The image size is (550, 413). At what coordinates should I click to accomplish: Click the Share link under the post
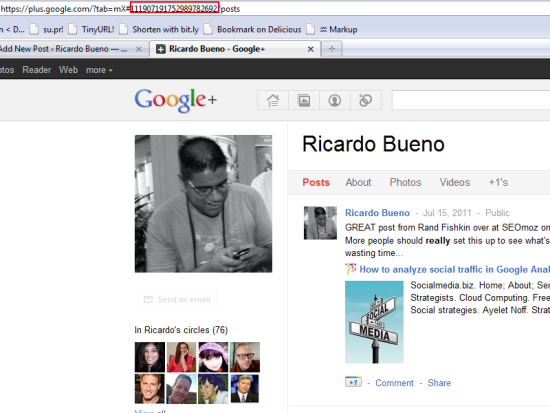439,383
